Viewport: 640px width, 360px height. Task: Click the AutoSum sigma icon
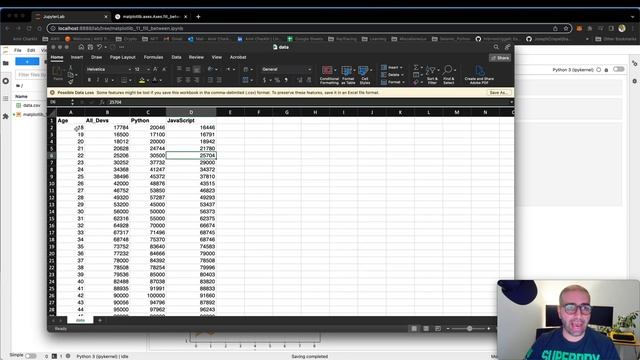tap(416, 67)
